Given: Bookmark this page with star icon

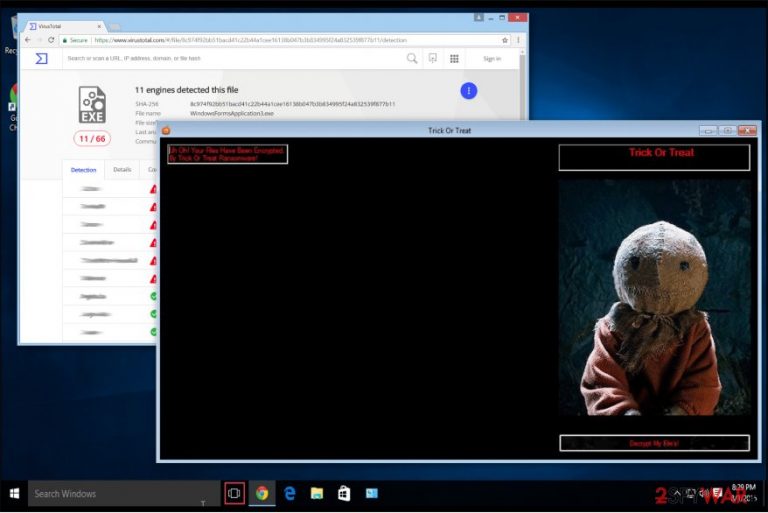Looking at the screenshot, I should click(x=505, y=40).
